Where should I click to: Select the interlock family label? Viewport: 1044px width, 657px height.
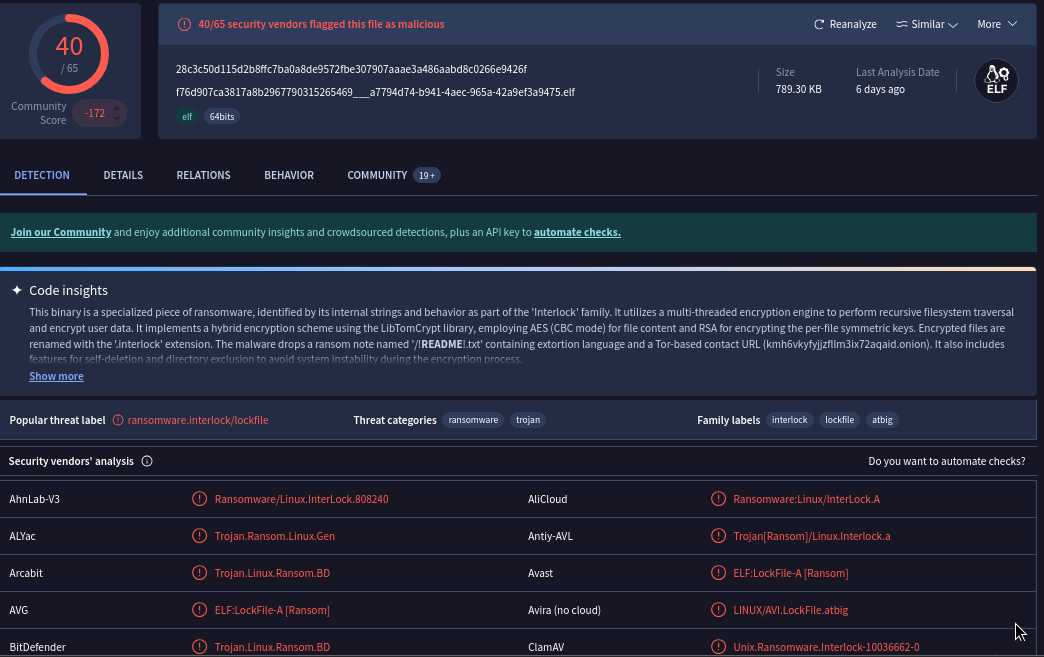tap(790, 420)
